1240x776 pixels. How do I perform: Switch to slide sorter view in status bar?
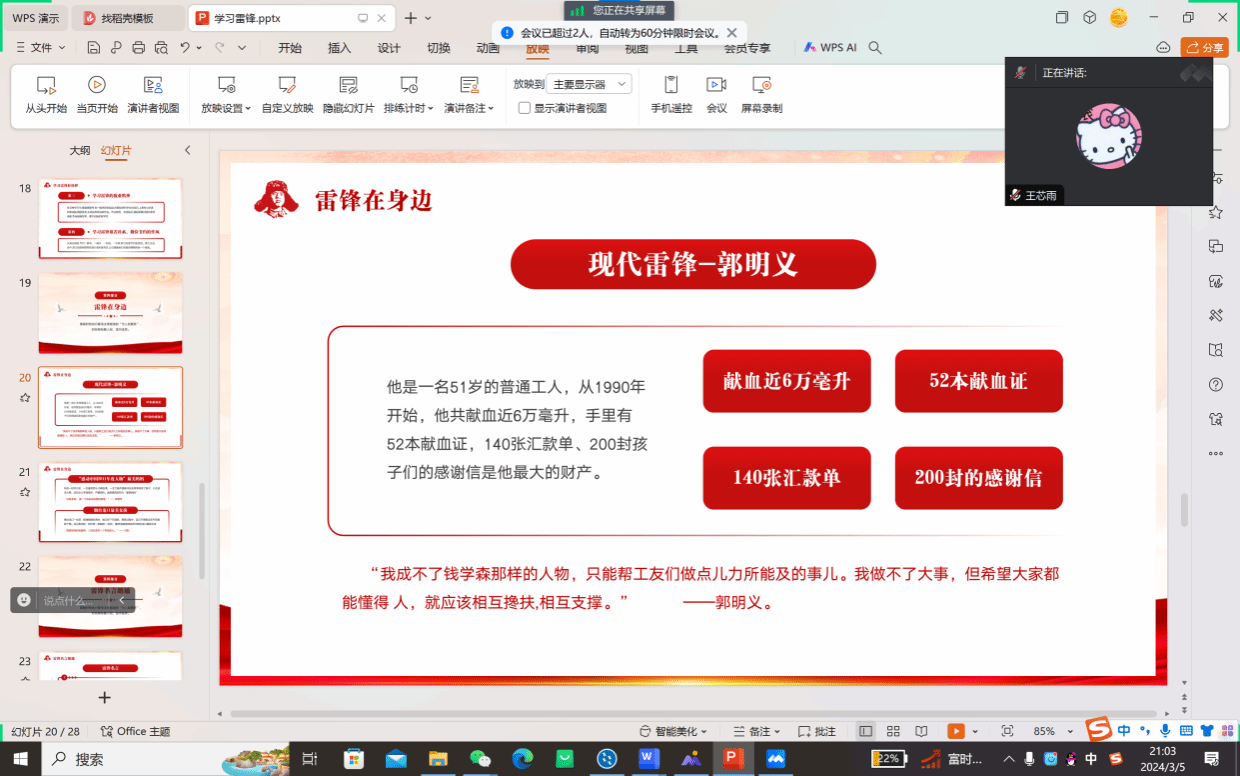point(893,731)
